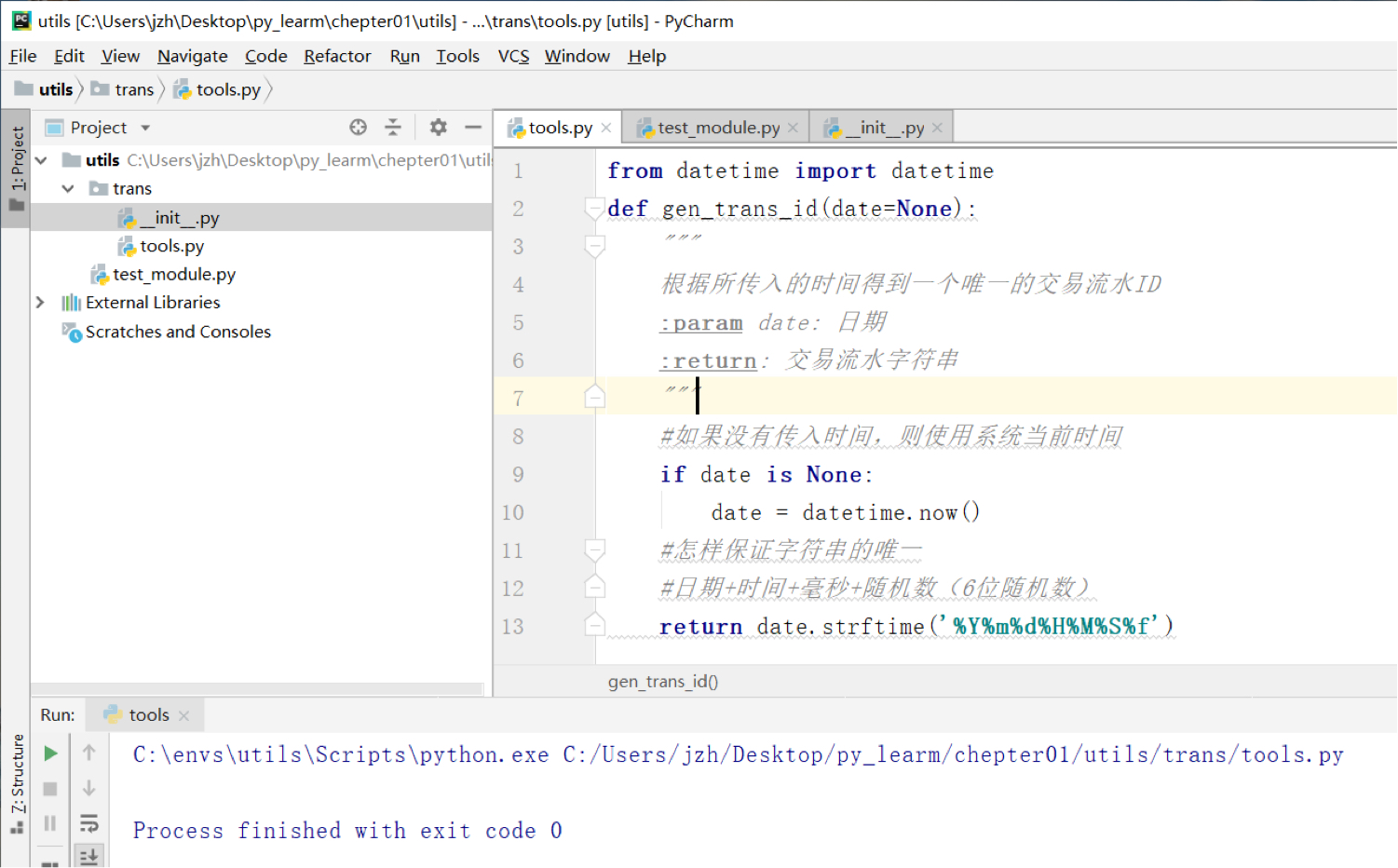Fold the gen_trans_id function at line 2
The image size is (1398, 868).
pyautogui.click(x=594, y=209)
